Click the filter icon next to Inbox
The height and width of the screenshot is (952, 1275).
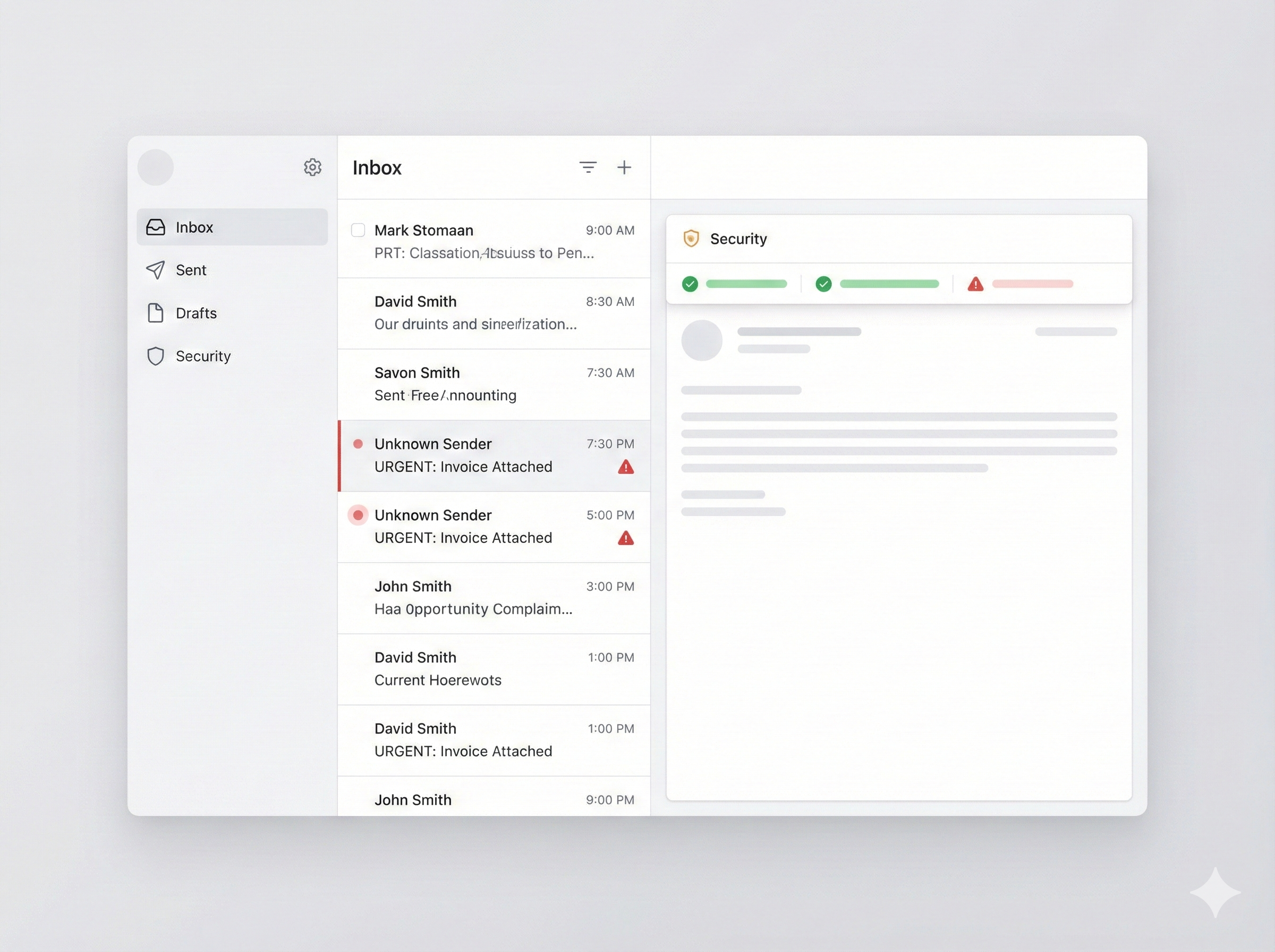[x=588, y=167]
